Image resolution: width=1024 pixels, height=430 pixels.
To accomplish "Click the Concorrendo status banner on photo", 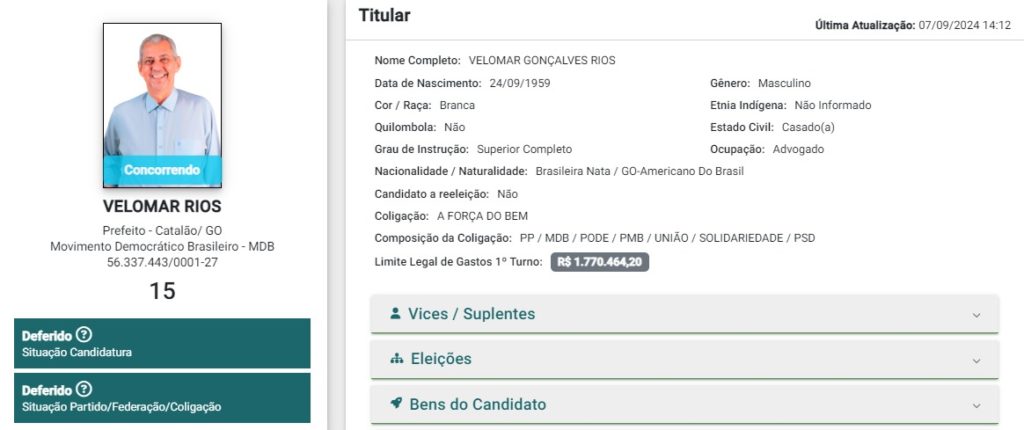I will pos(162,170).
